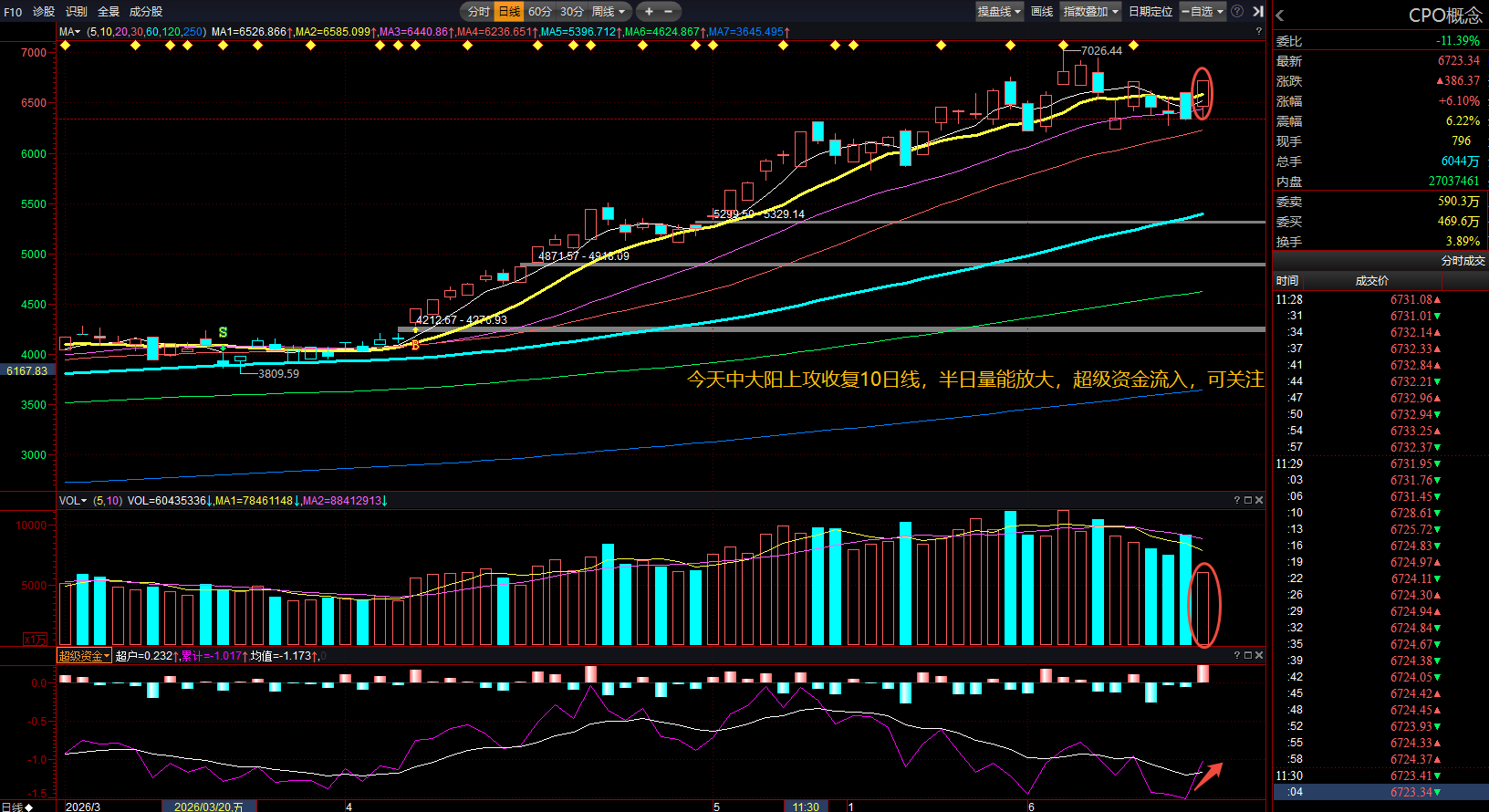
Task: Maximize the 超级资金 indicator panel
Action: pyautogui.click(x=1248, y=655)
